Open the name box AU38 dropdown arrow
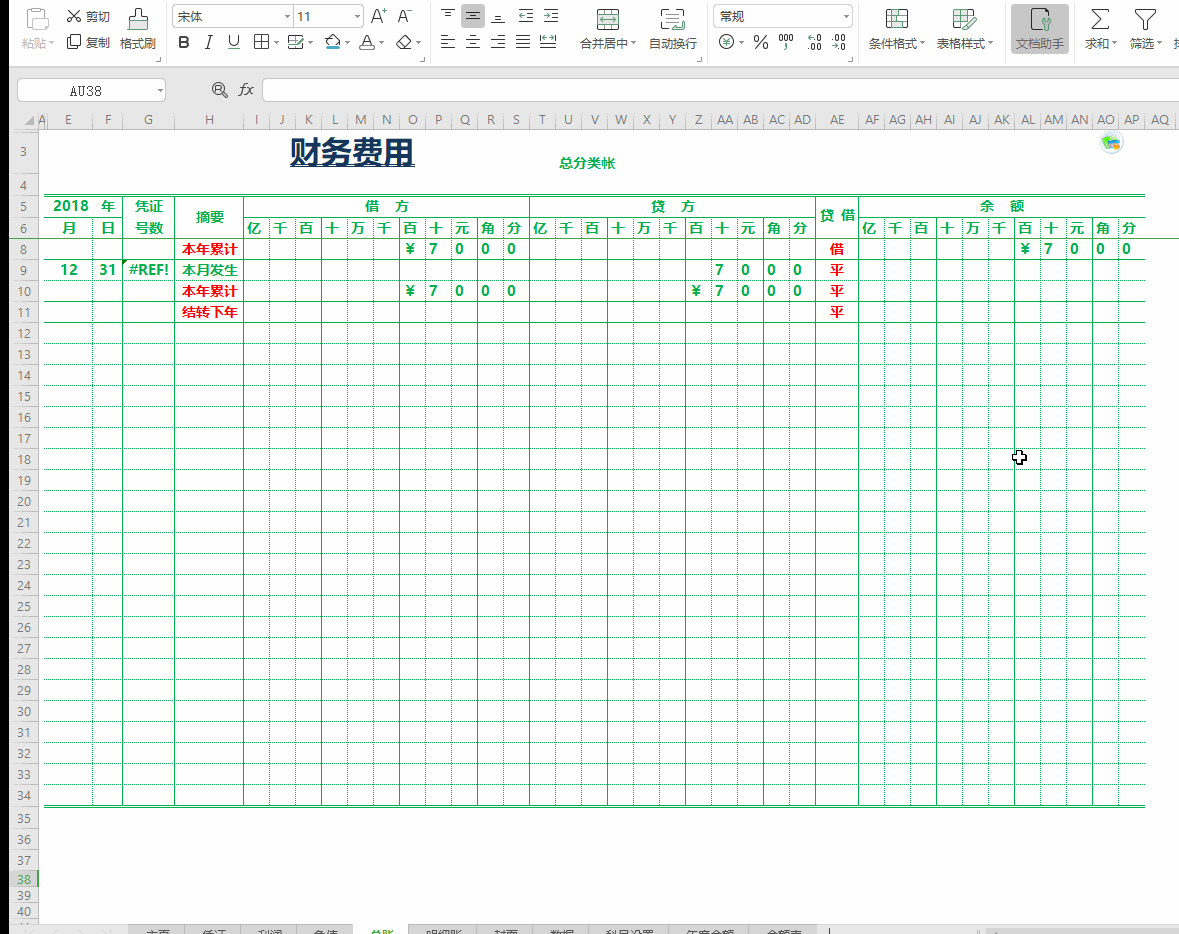 click(x=160, y=91)
